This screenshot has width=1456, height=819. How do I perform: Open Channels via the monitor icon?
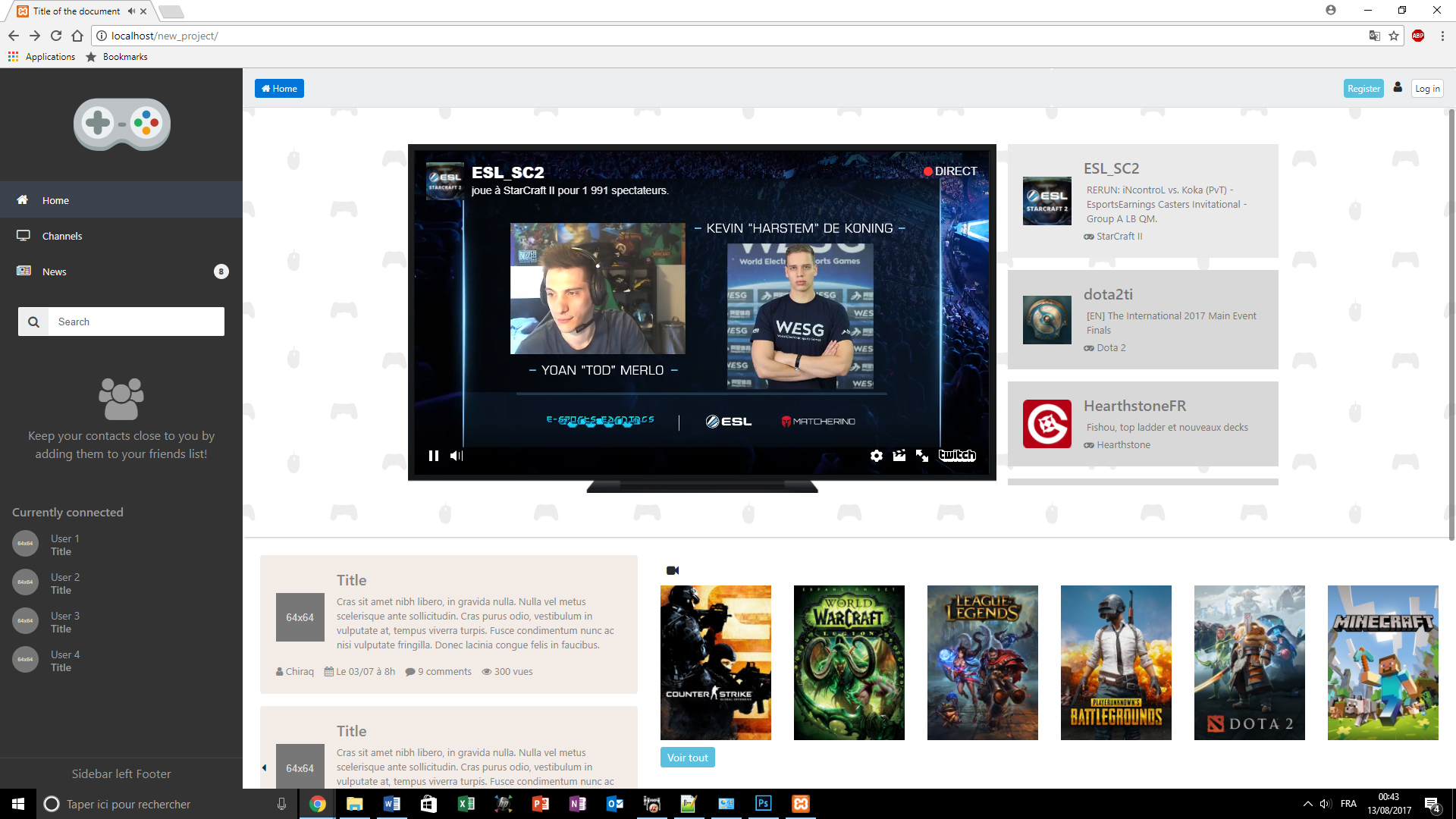pyautogui.click(x=23, y=236)
